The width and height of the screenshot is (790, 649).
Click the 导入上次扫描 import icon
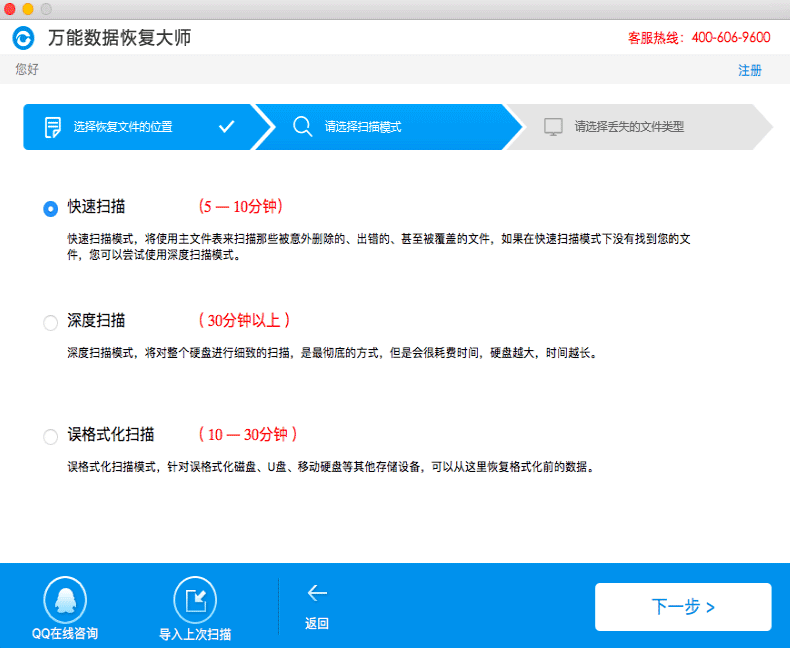coord(195,600)
